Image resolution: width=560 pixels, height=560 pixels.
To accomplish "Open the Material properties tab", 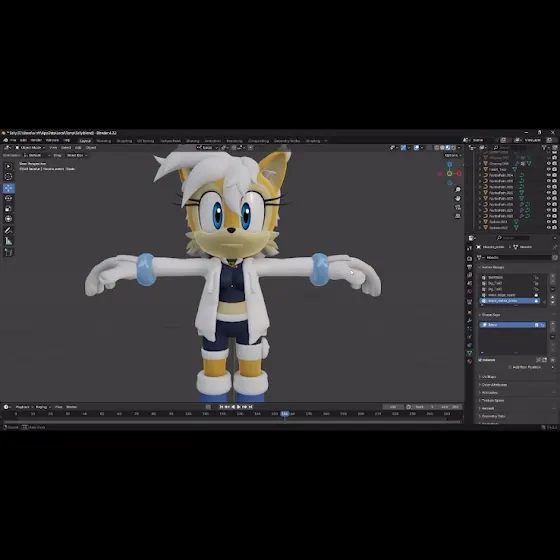I will [470, 361].
